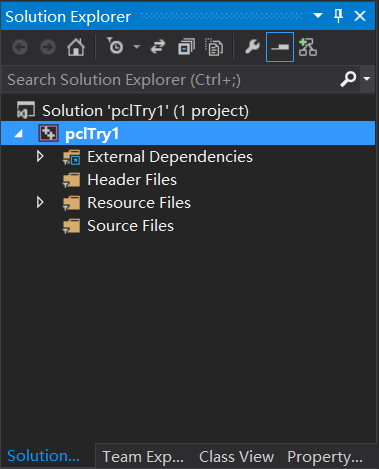The image size is (379, 469).
Task: Toggle auto-hide pin for Solution Explorer
Action: 339,16
